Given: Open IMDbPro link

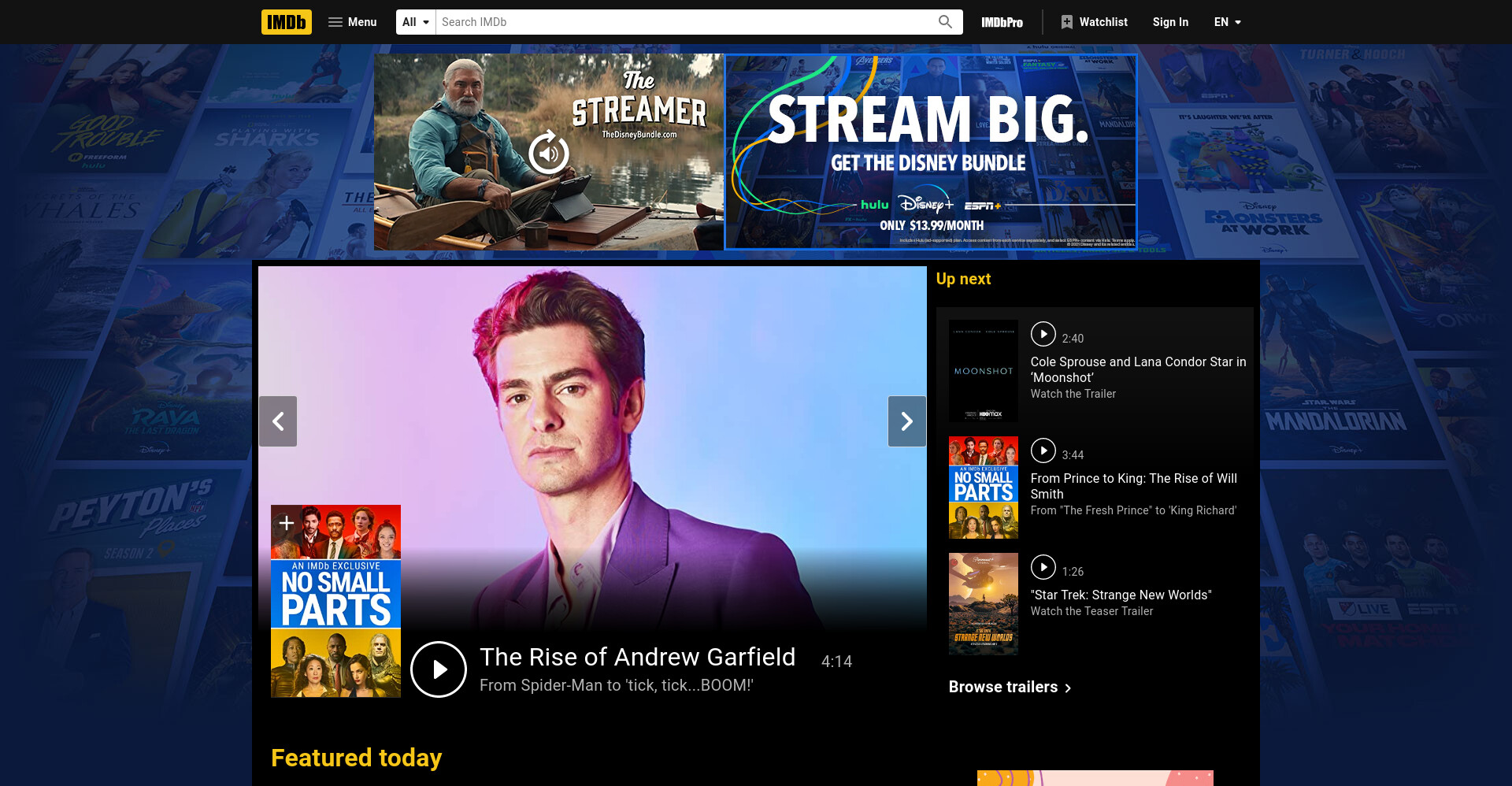Looking at the screenshot, I should pos(1002,22).
